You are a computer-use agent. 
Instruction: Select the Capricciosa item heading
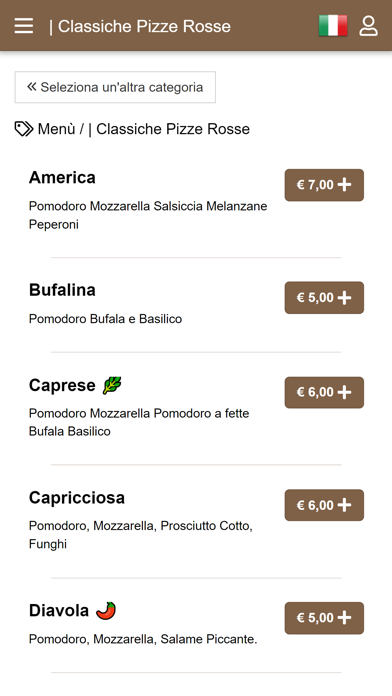pyautogui.click(x=77, y=498)
